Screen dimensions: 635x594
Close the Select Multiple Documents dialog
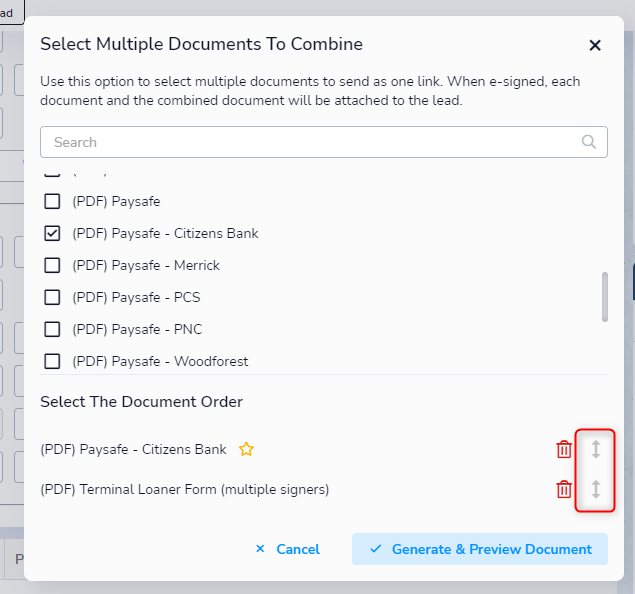[595, 45]
